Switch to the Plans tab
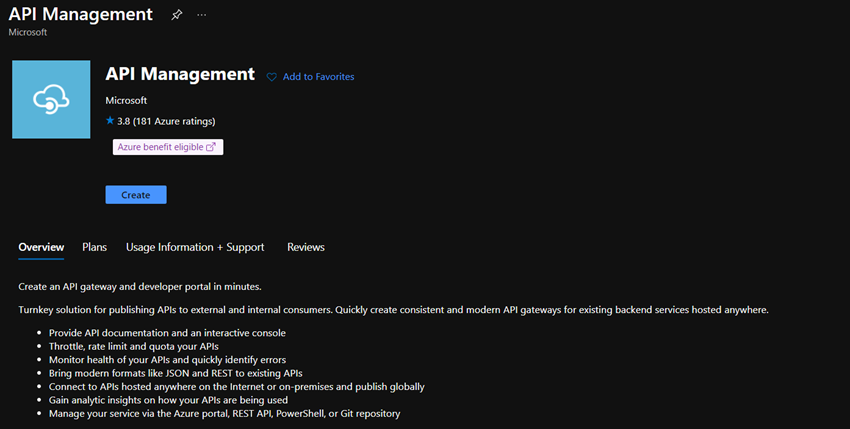The width and height of the screenshot is (850, 429). 94,247
